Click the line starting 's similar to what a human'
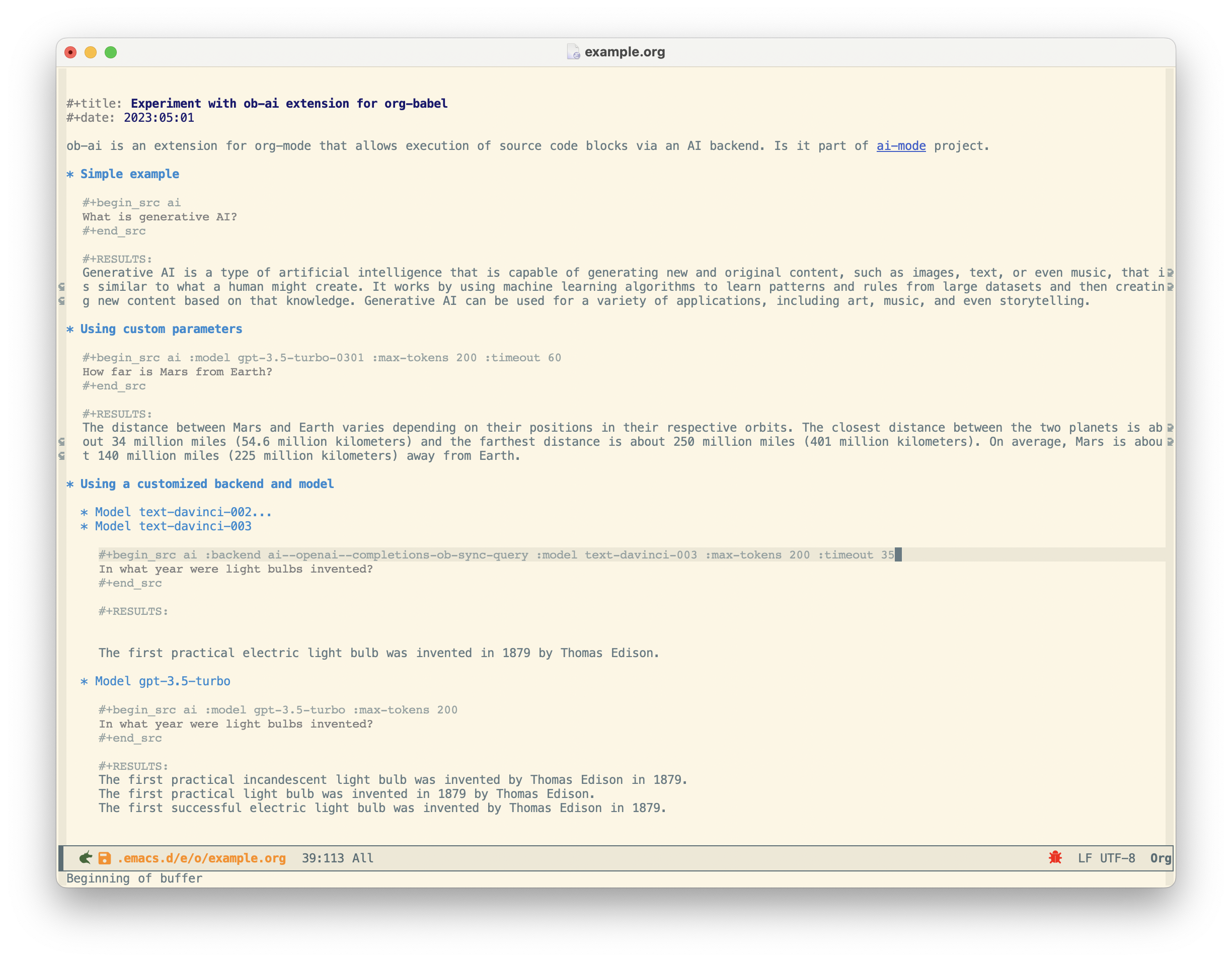The height and width of the screenshot is (962, 1232). coord(624,287)
